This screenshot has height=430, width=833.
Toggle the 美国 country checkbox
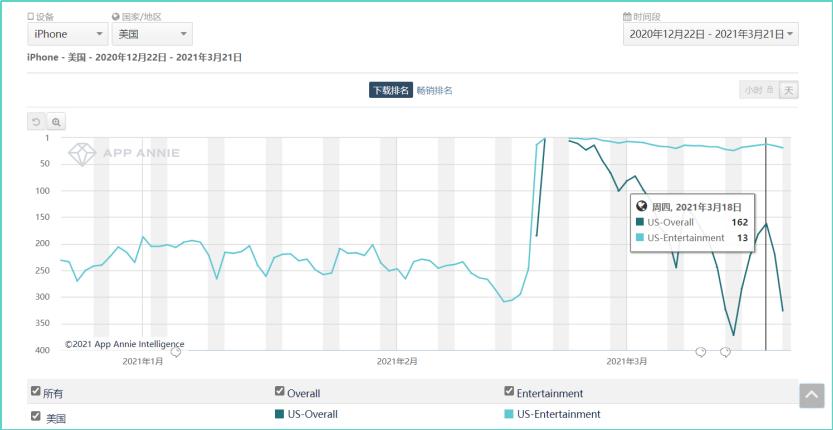[37, 415]
